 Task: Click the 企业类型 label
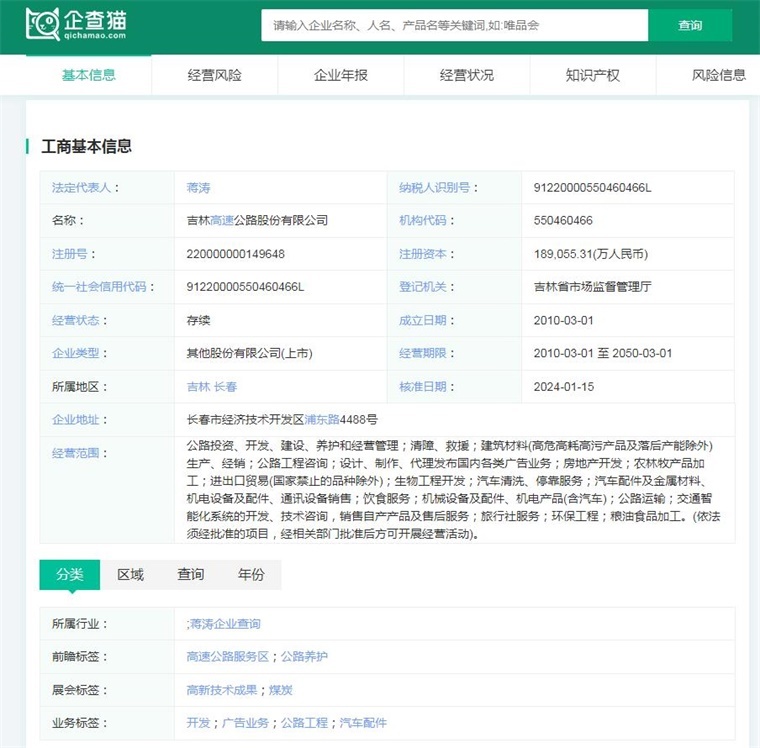(x=76, y=353)
